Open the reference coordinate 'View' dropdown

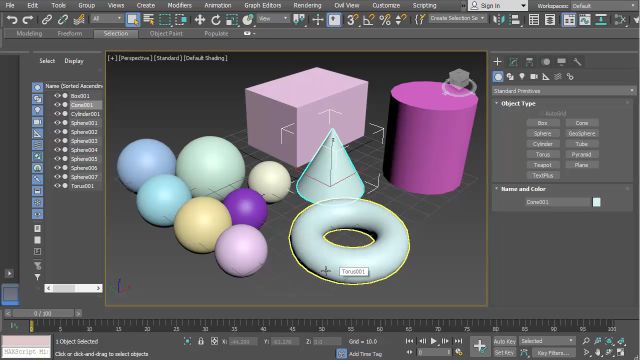[273, 19]
